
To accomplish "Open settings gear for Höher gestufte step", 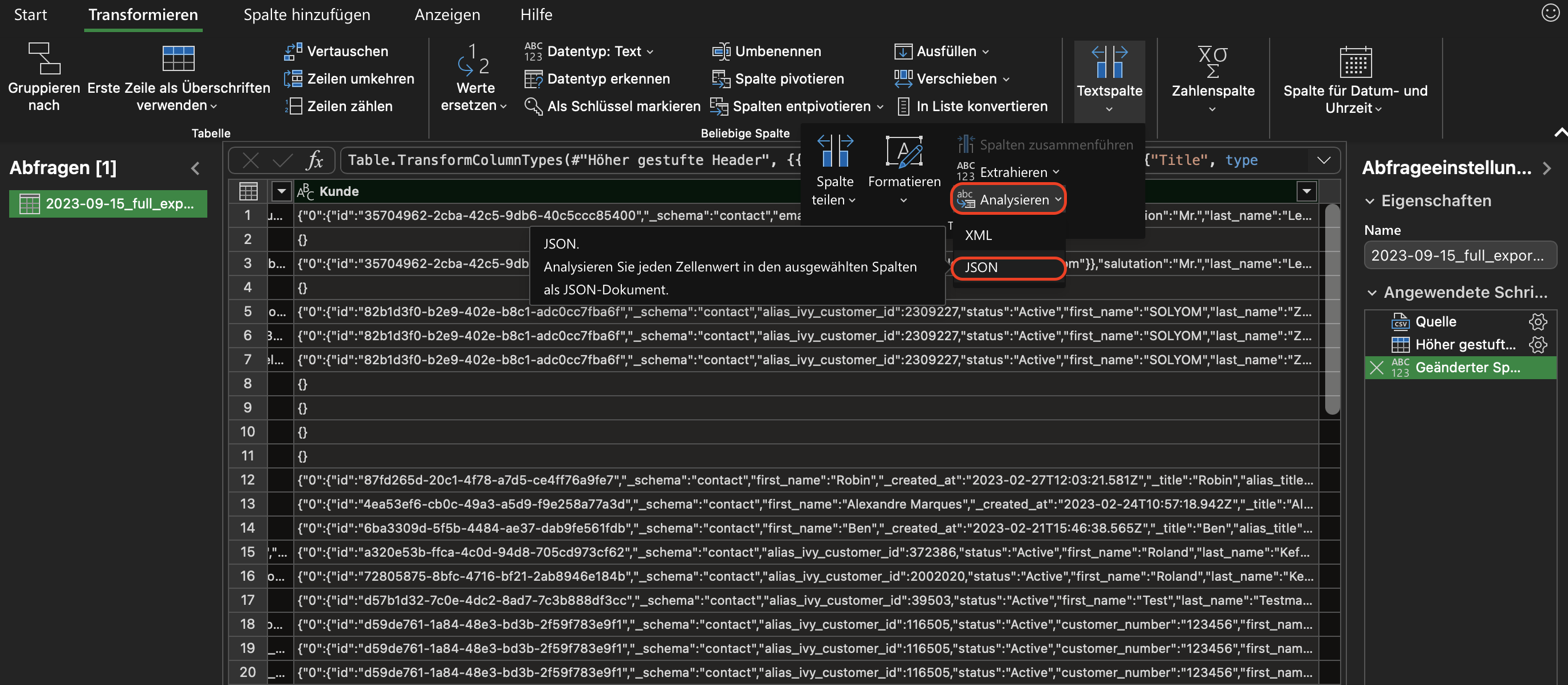I will click(1538, 345).
